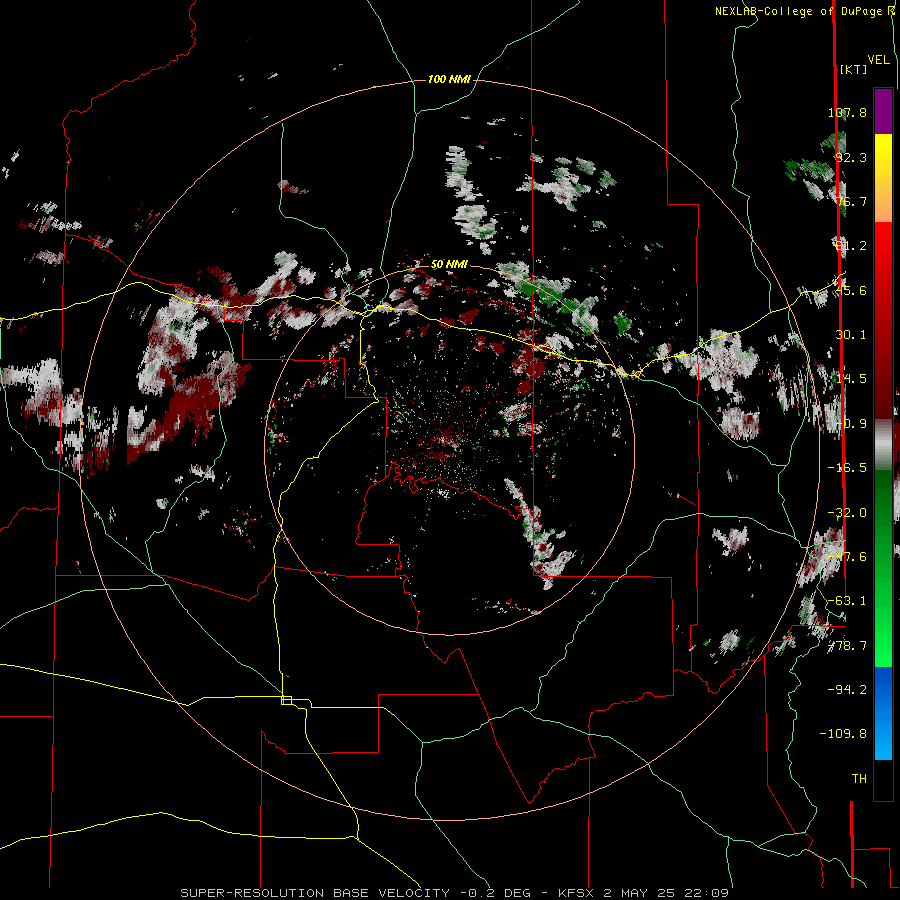Click the 76.7 value on velocity scale
The height and width of the screenshot is (900, 900).
(851, 201)
